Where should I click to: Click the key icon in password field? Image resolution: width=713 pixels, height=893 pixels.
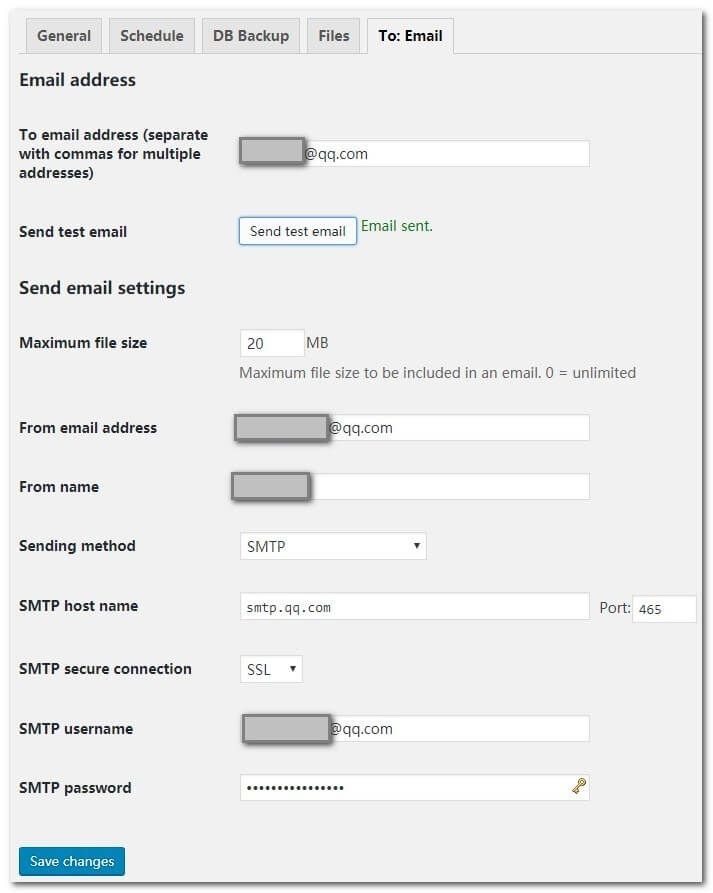pos(578,787)
